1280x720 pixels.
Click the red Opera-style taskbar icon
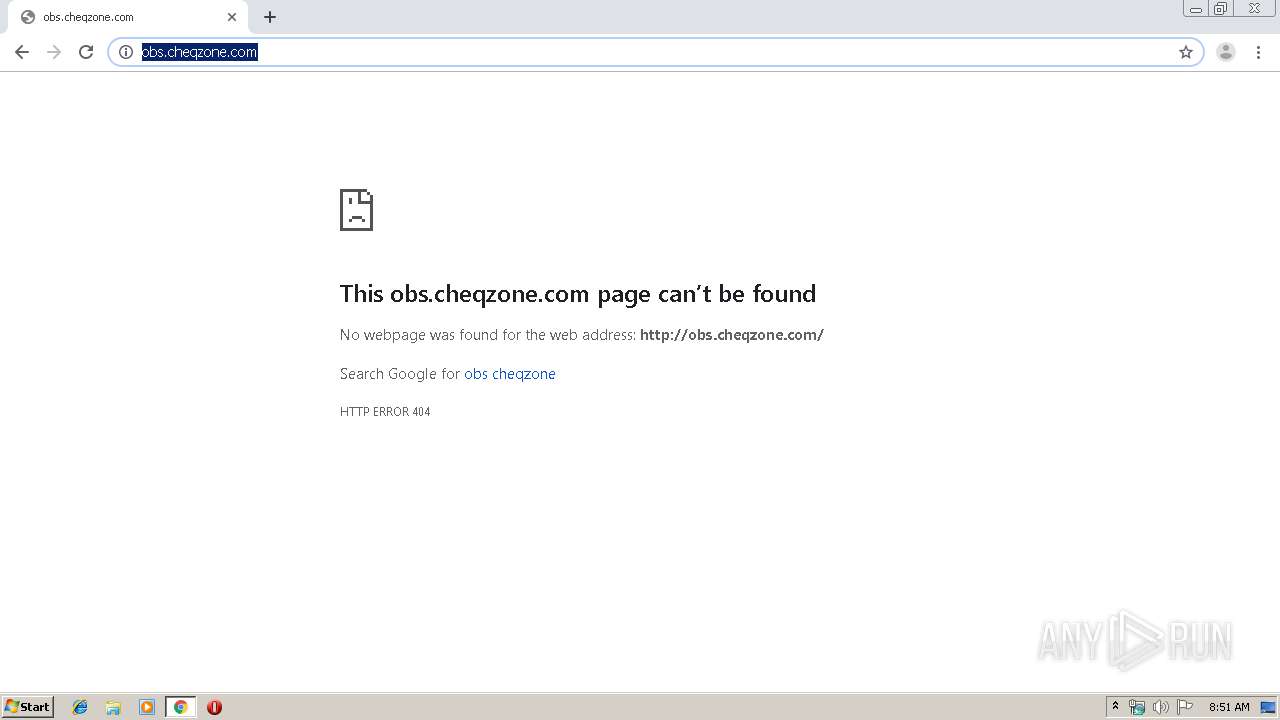pyautogui.click(x=214, y=707)
